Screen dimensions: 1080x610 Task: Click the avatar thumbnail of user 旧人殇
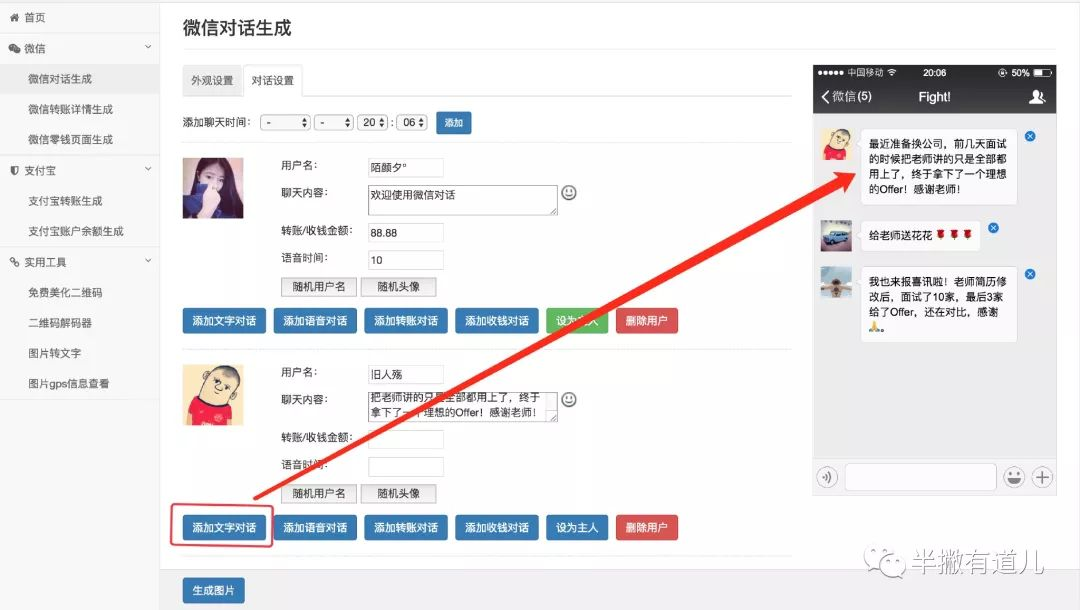[213, 395]
